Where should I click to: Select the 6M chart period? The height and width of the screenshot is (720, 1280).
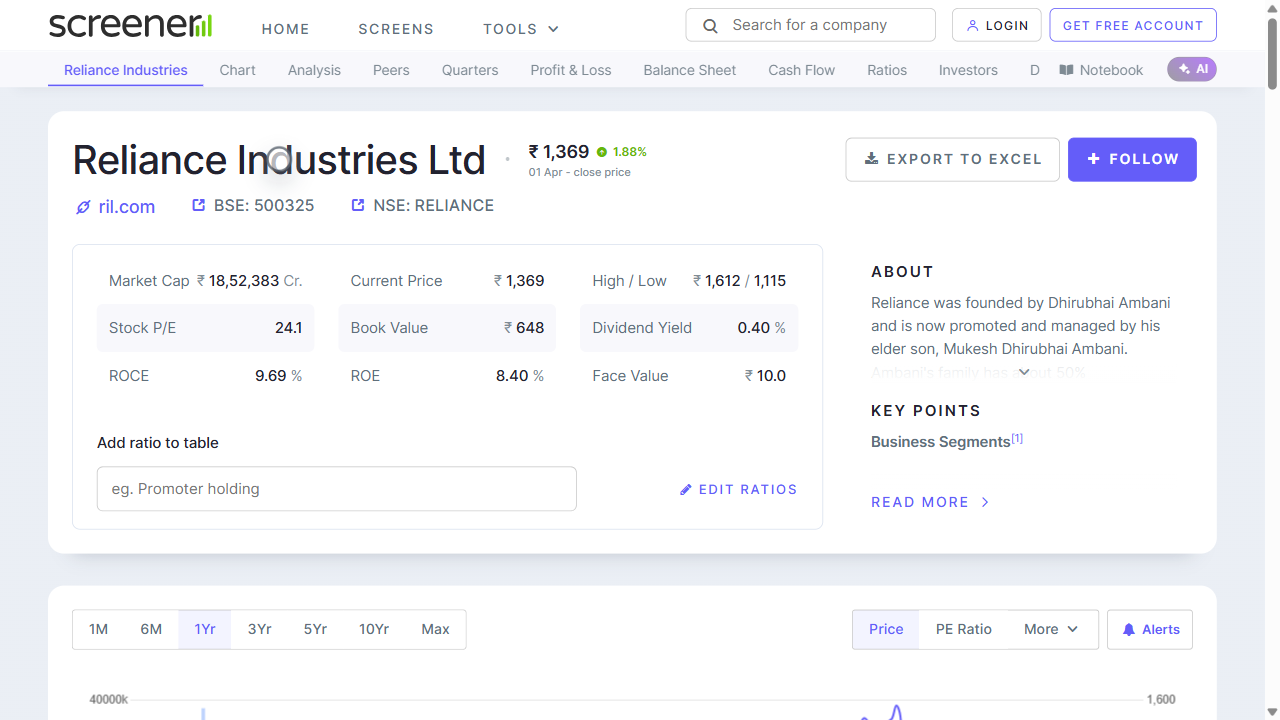151,629
